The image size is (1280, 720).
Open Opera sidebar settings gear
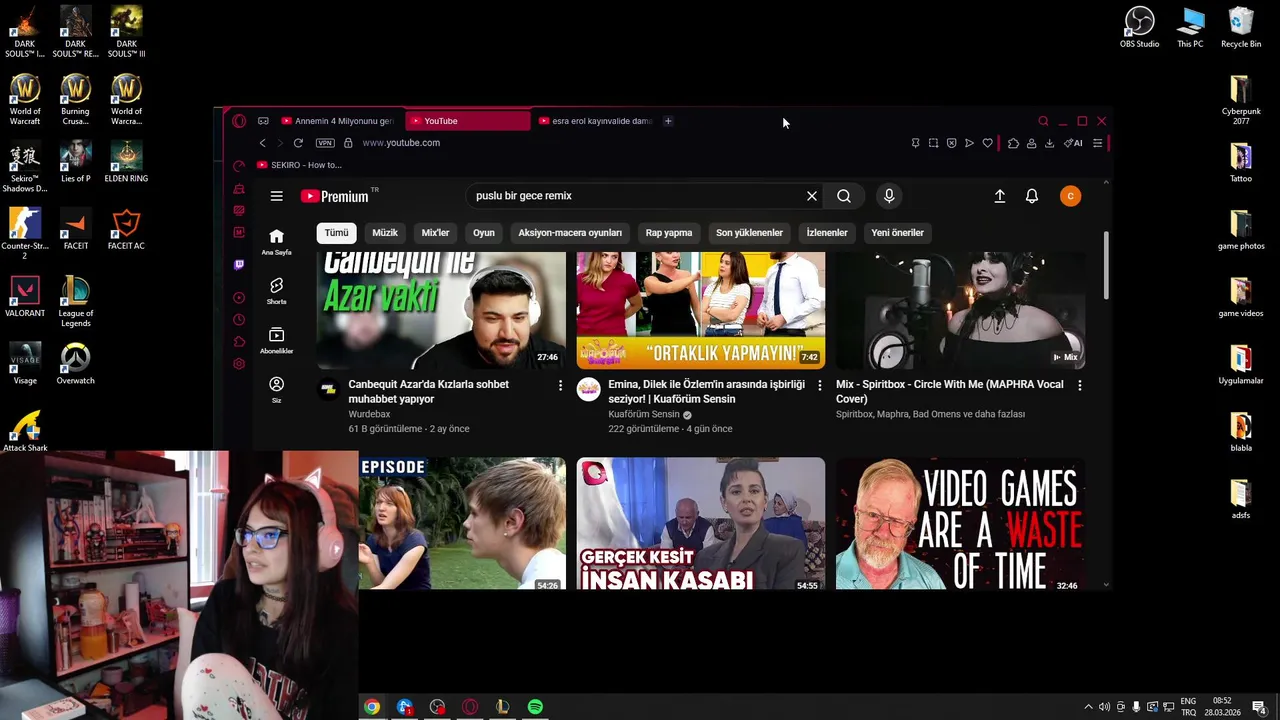tap(239, 364)
